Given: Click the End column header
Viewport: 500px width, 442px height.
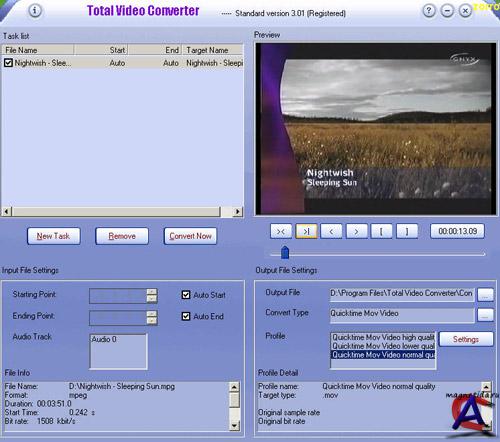Looking at the screenshot, I should pyautogui.click(x=155, y=50).
